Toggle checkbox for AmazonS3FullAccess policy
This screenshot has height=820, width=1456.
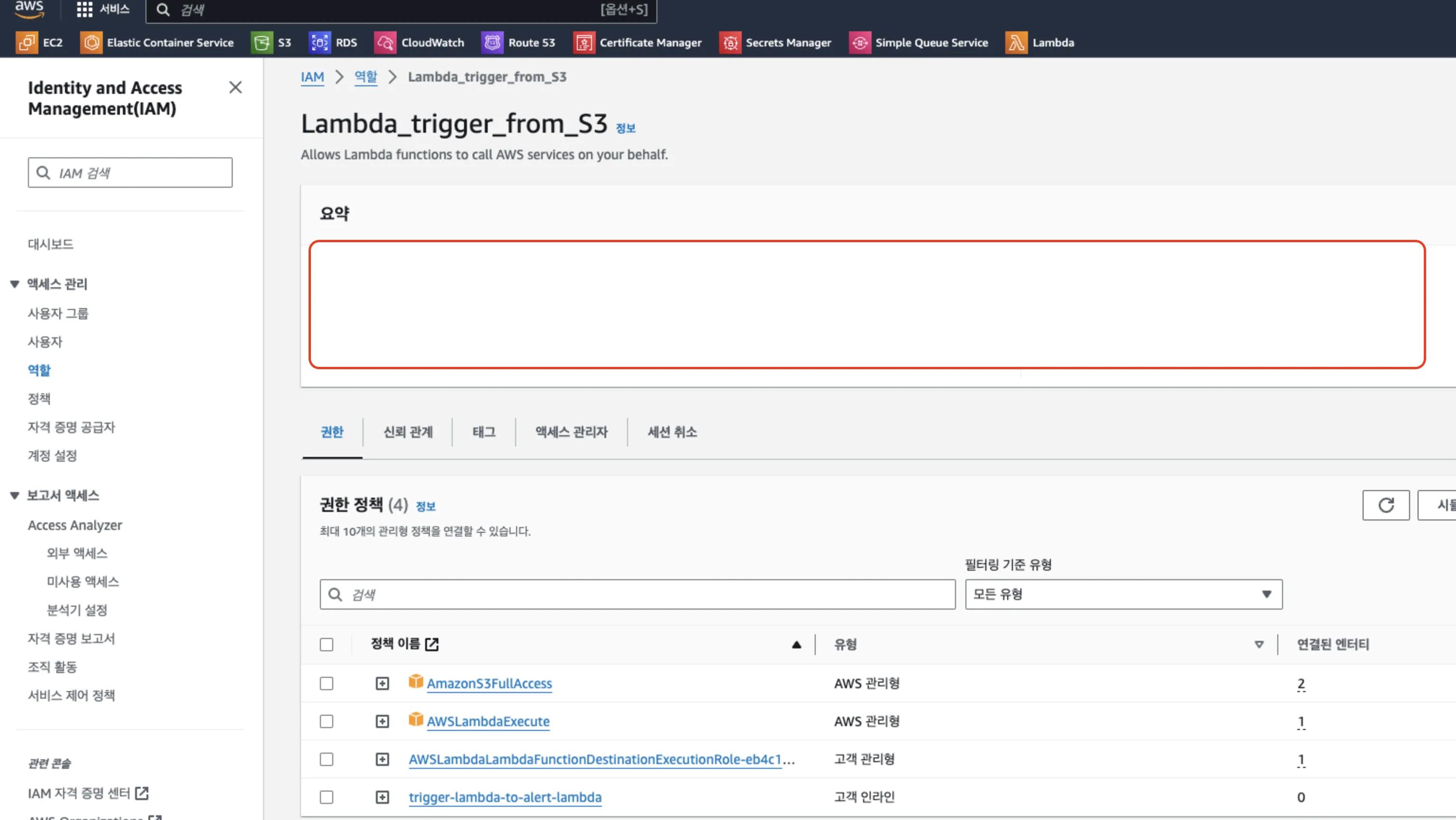click(x=326, y=683)
